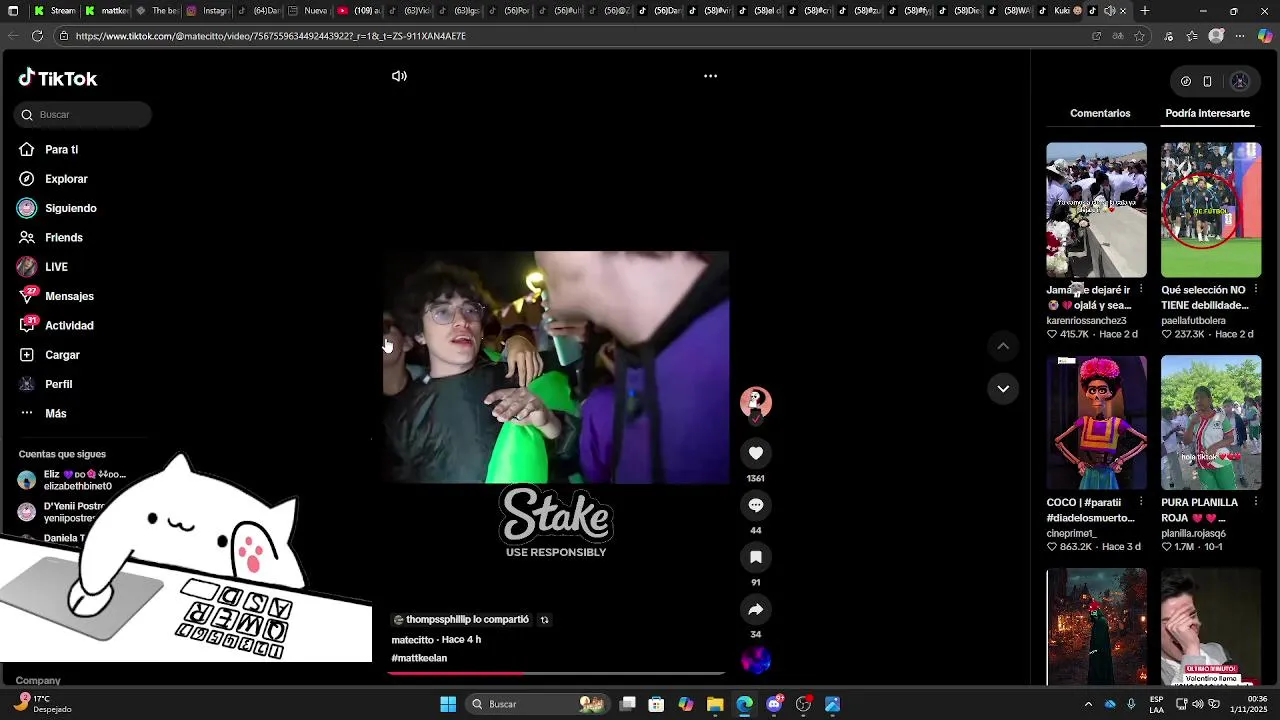This screenshot has height=720, width=1280.
Task: Save the video with the bookmark icon
Action: (756, 557)
